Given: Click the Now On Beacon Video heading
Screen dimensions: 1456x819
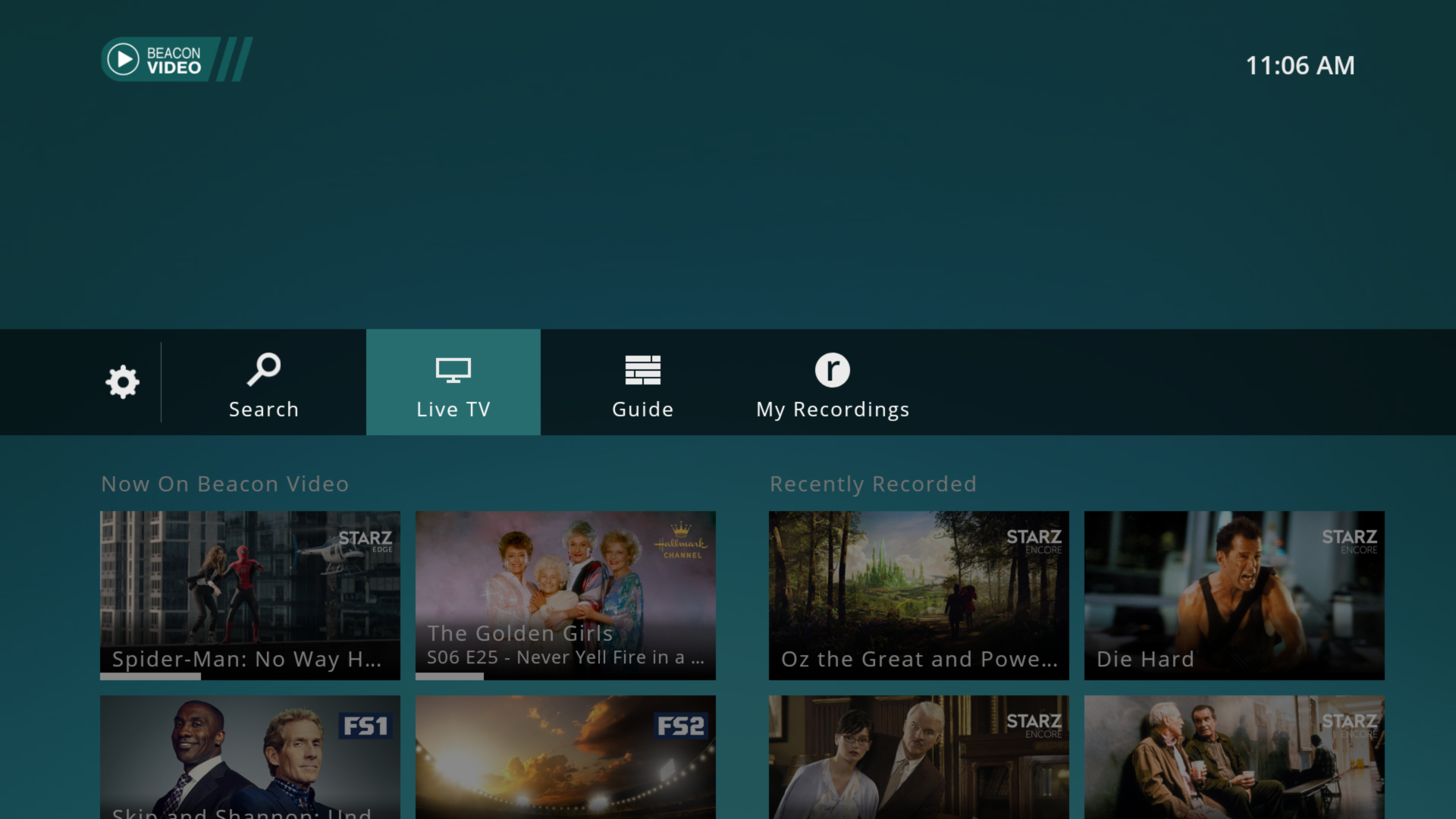Looking at the screenshot, I should tap(224, 483).
